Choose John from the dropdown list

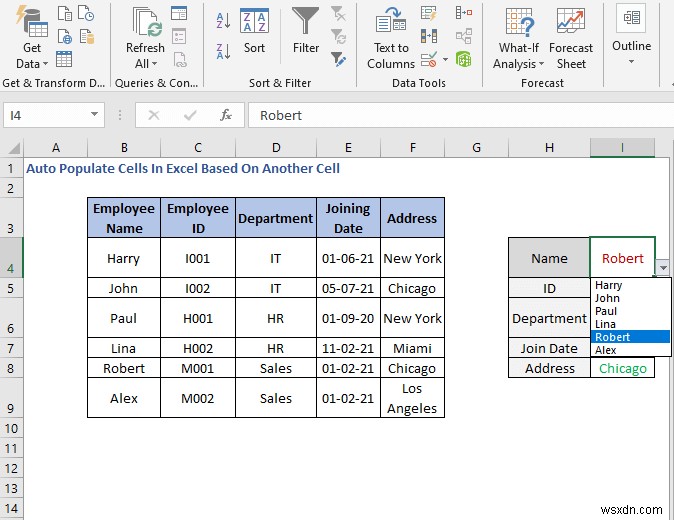coord(630,298)
